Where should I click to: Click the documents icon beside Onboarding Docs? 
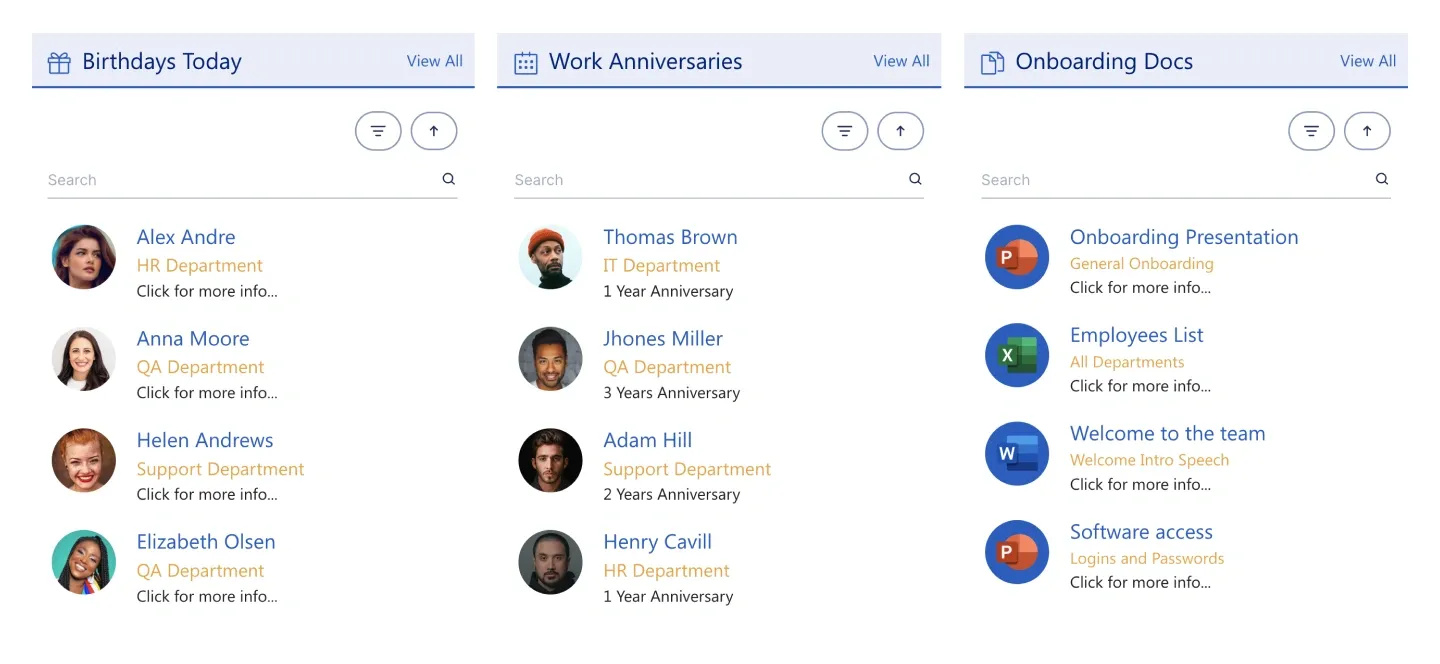click(x=992, y=63)
